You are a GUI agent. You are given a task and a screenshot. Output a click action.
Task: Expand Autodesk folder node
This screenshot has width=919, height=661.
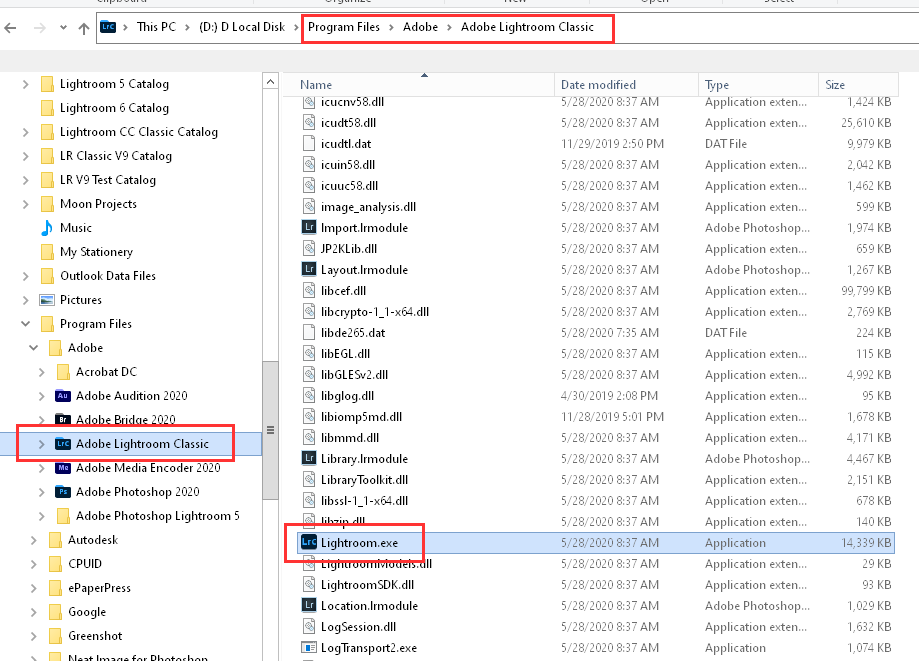[33, 540]
